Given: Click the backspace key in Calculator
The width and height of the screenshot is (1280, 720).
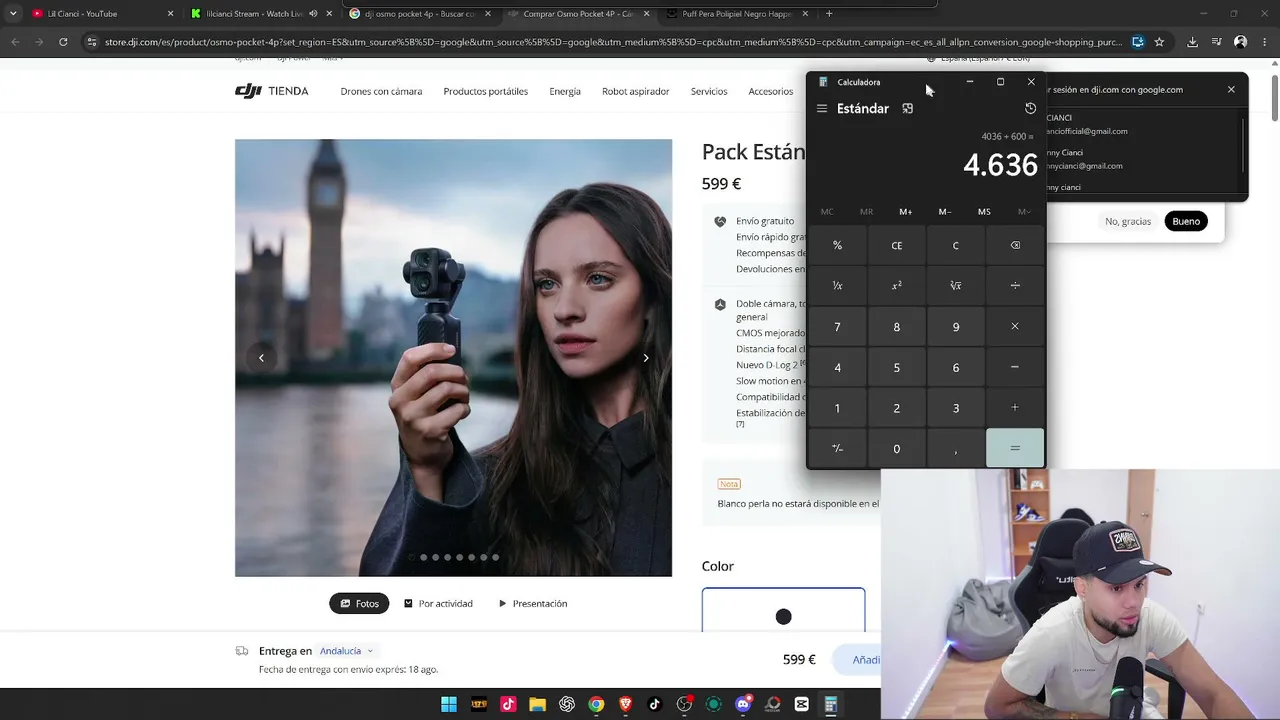Looking at the screenshot, I should click(x=1015, y=245).
